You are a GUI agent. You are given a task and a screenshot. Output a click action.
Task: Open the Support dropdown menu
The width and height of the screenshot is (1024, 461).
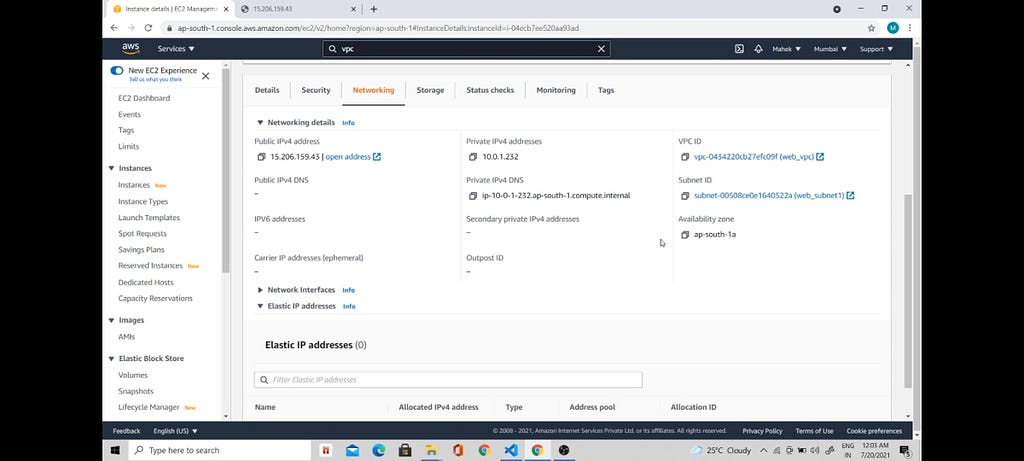[876, 49]
